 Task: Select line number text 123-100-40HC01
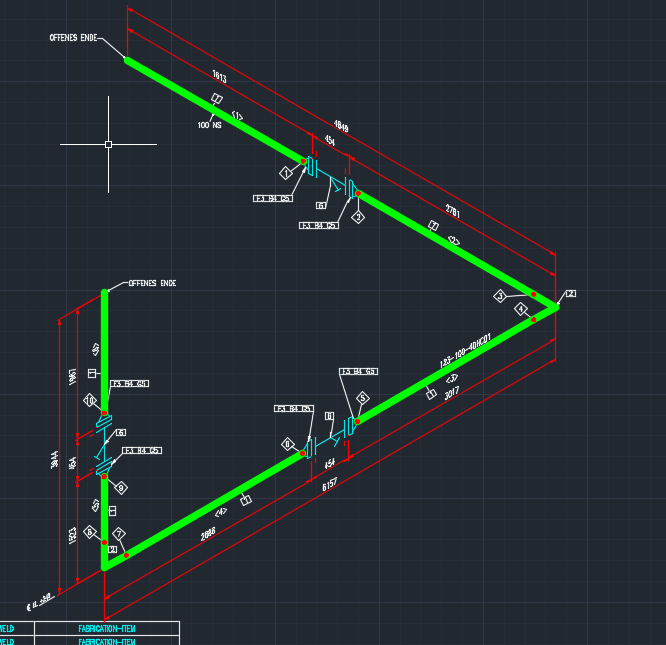pyautogui.click(x=465, y=350)
